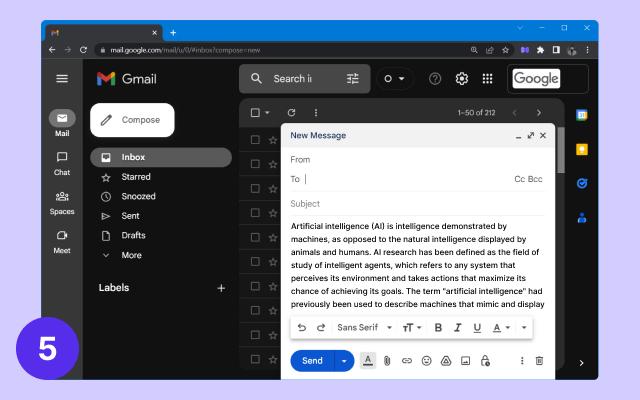Image resolution: width=640 pixels, height=400 pixels.
Task: Open the Chat section in sidebar
Action: (62, 163)
